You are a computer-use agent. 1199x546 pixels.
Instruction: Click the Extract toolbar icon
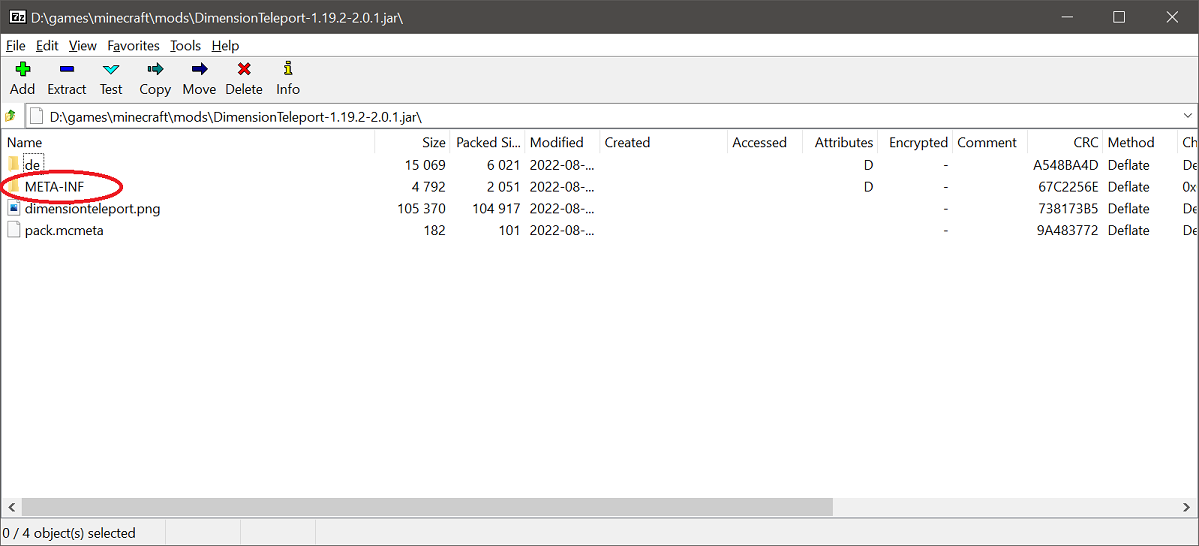click(67, 69)
